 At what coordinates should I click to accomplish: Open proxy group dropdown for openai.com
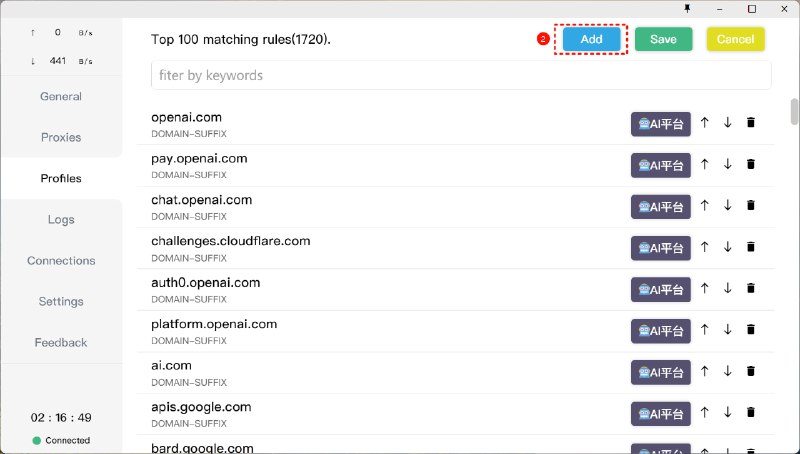[660, 124]
